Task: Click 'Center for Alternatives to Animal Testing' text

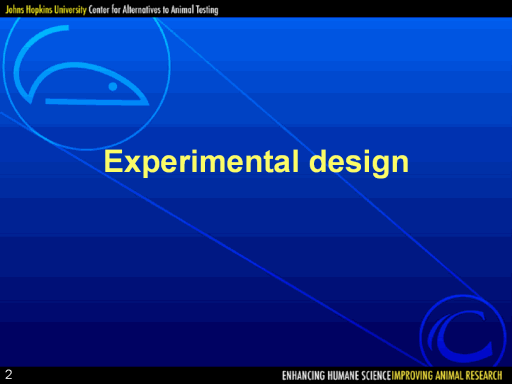Action: 153,9
